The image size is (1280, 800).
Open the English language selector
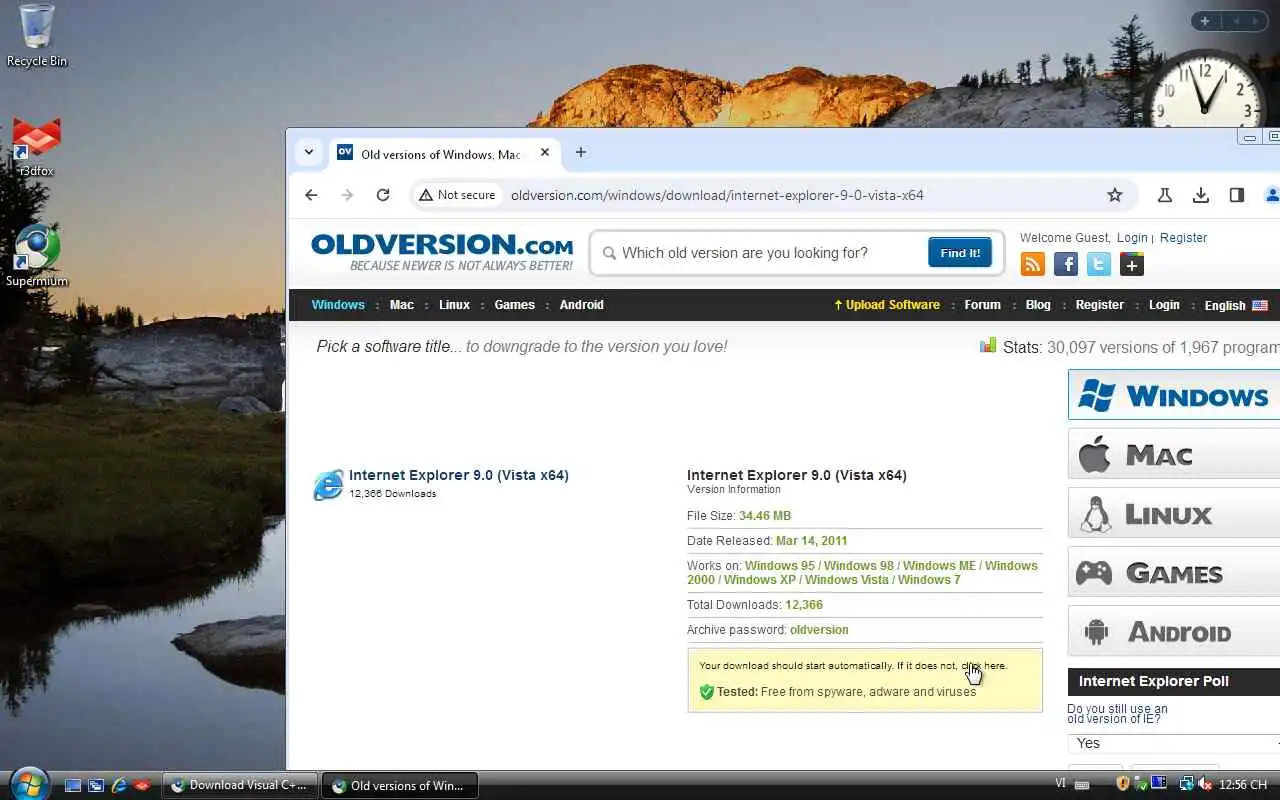1236,305
